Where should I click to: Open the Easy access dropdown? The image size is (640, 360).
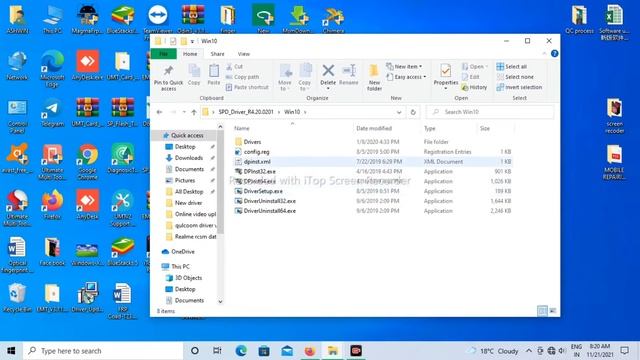(406, 77)
